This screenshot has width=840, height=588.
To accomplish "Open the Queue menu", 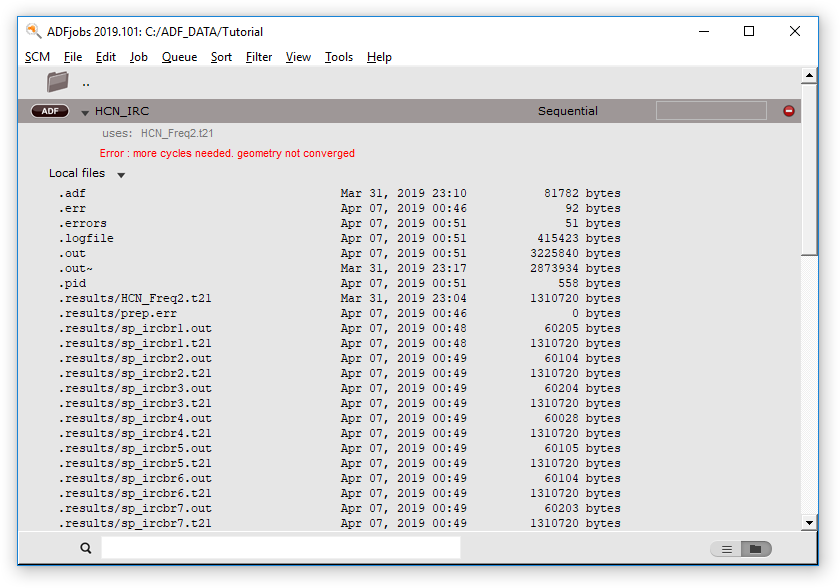I will coord(179,57).
